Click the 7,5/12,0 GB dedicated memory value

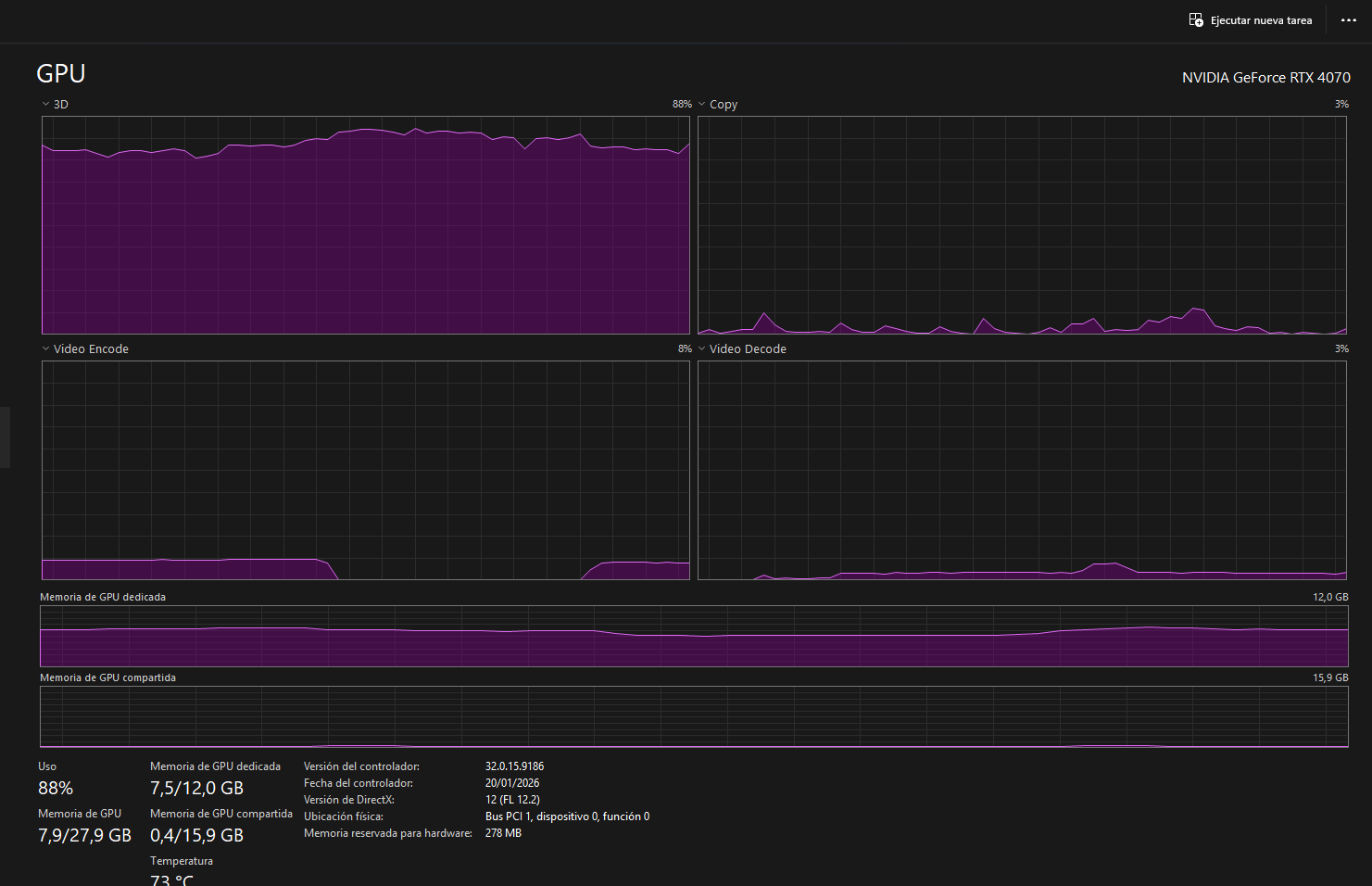tap(196, 788)
